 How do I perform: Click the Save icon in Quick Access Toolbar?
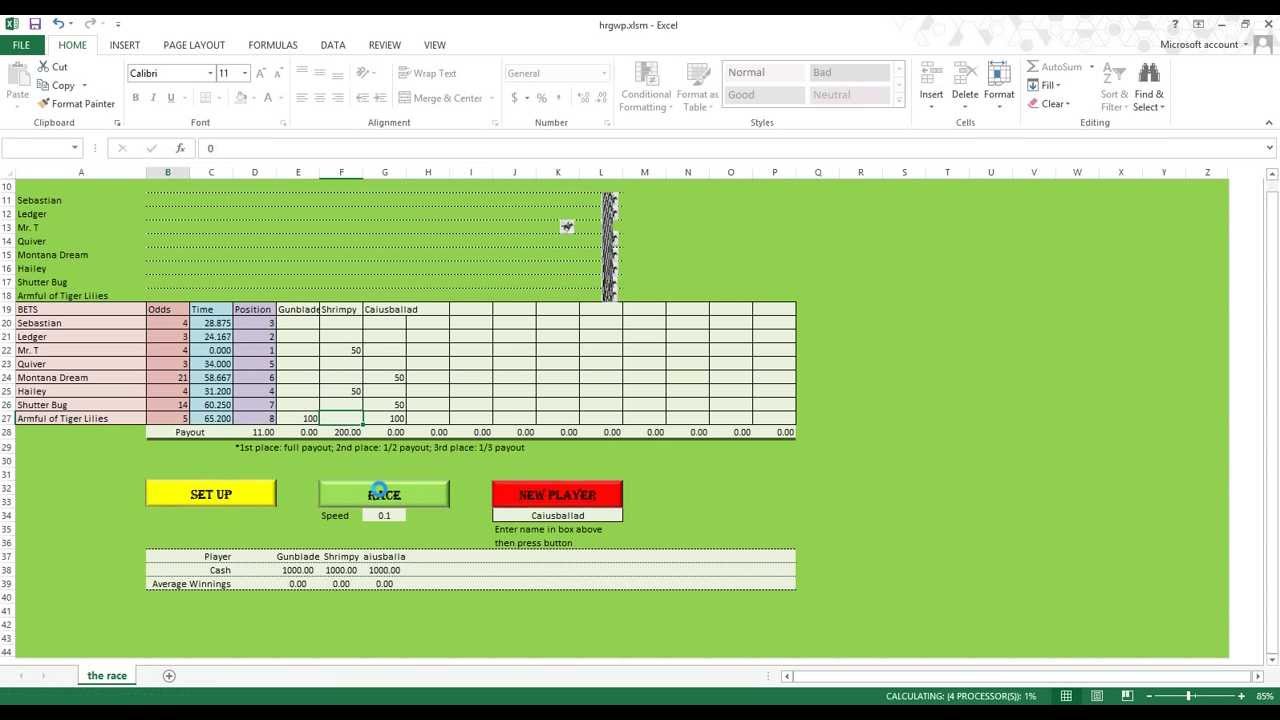35,24
